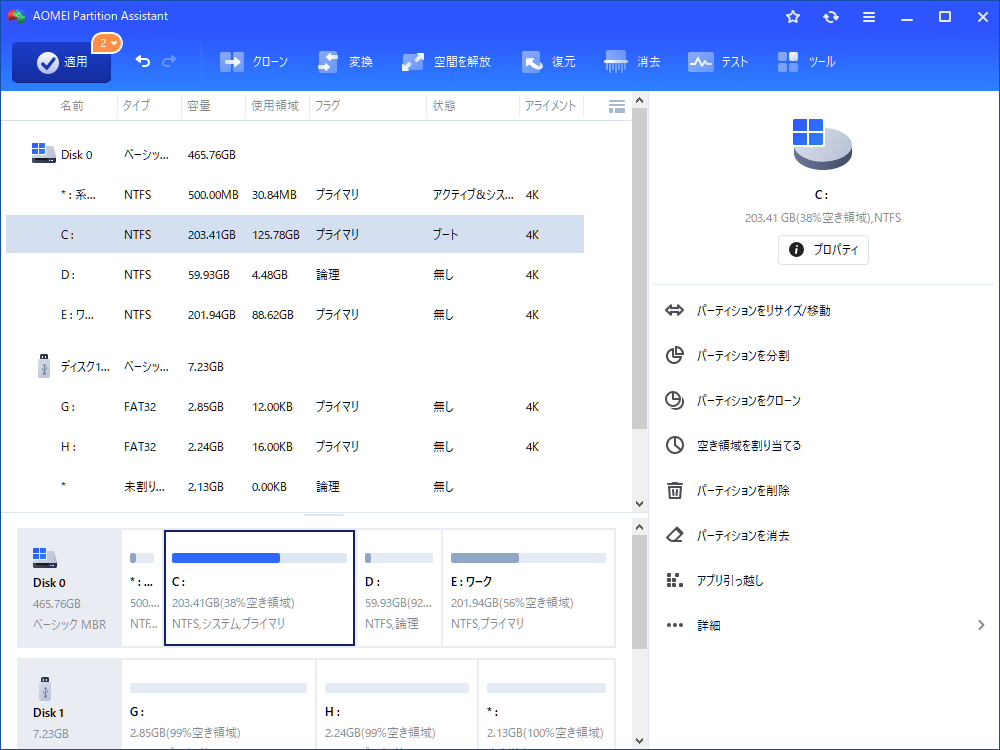Image resolution: width=1000 pixels, height=750 pixels.
Task: Click the three-dots icon beside 詳細
Action: pos(675,625)
